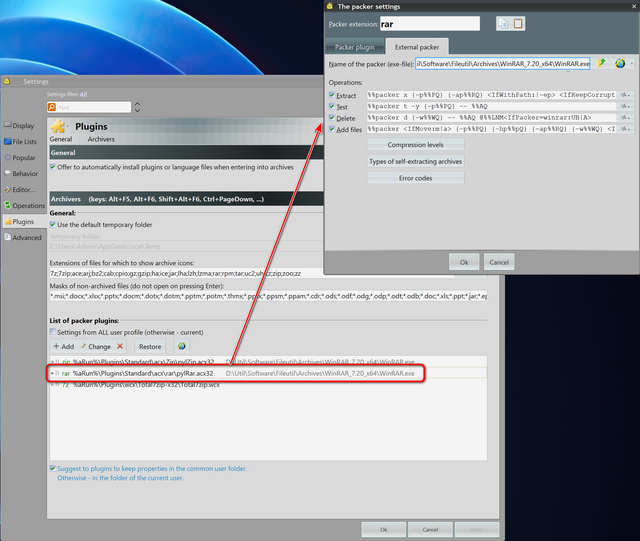The width and height of the screenshot is (640, 541).
Task: Click the Masks of non-archived files field
Action: tap(268, 296)
